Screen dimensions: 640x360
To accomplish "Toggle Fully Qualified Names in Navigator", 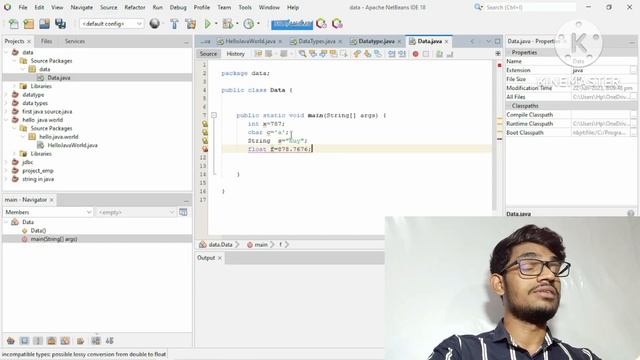I will click(x=80, y=341).
